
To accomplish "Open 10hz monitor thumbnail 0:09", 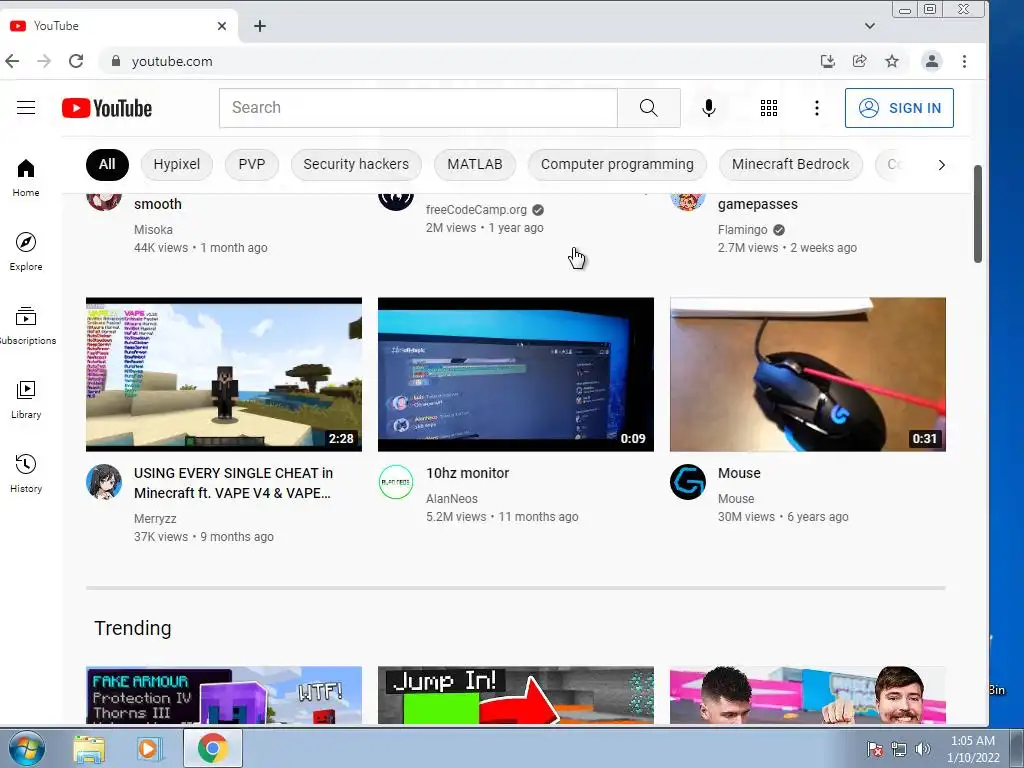I will (x=516, y=374).
